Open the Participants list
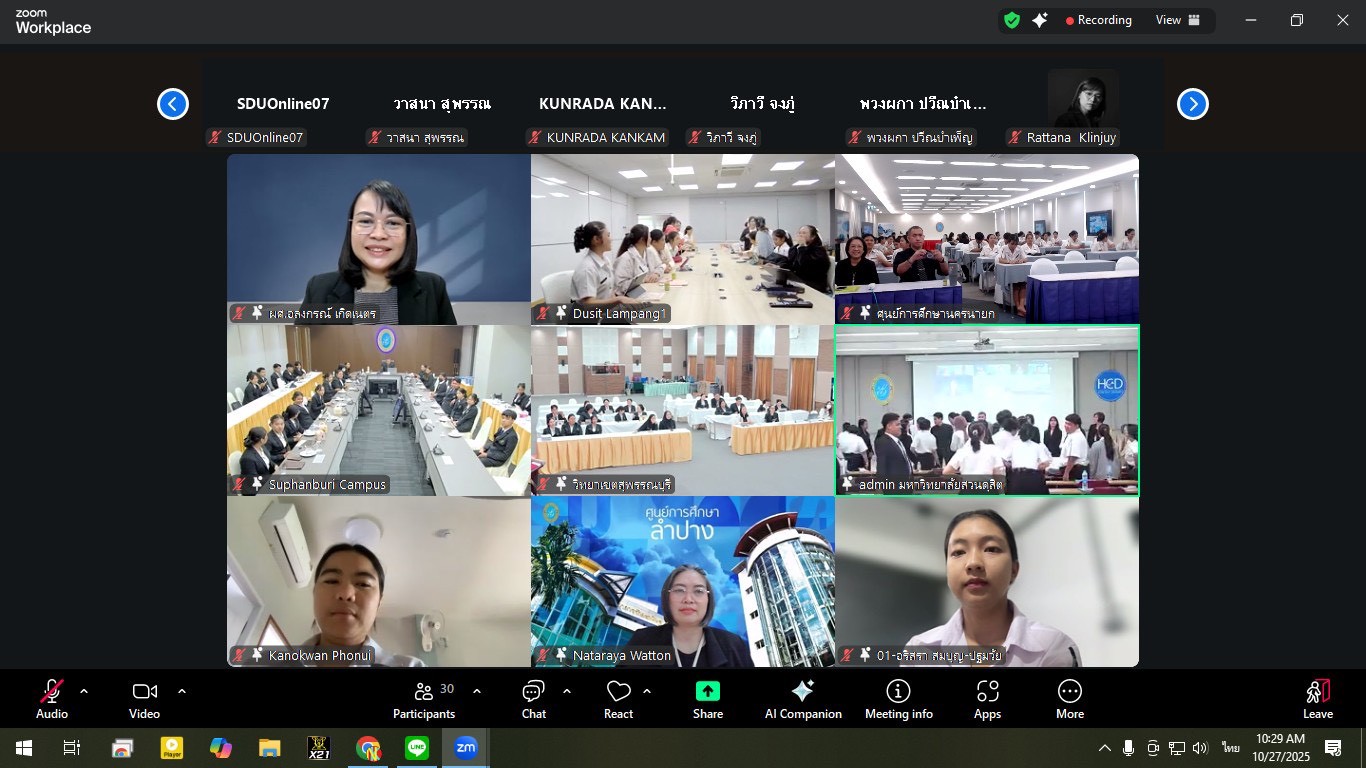Screen dimensions: 1366x768 tap(424, 692)
